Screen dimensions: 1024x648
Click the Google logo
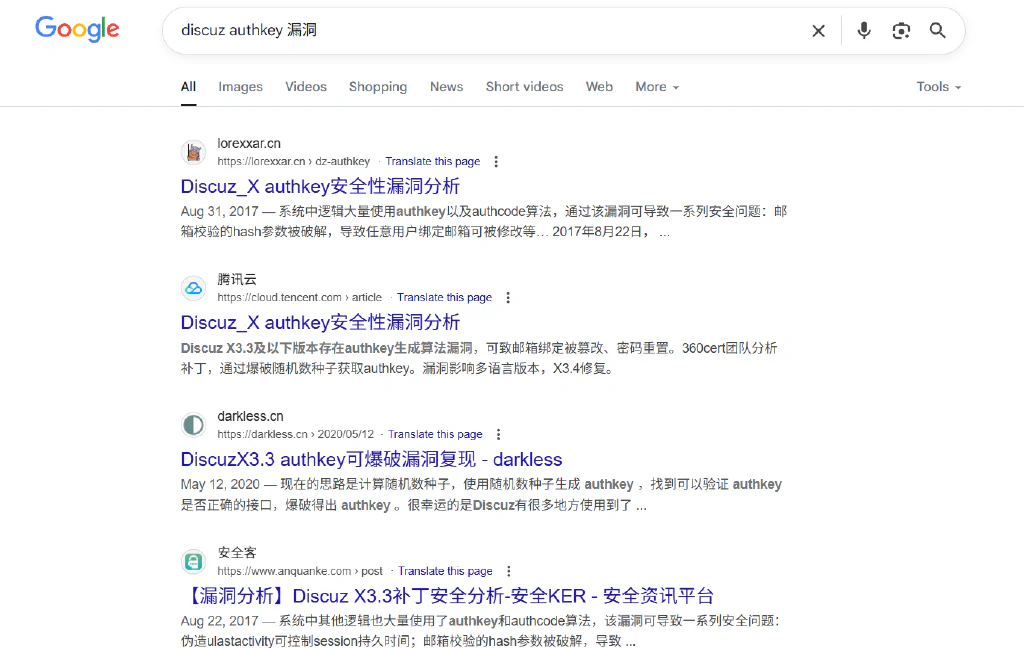point(77,29)
